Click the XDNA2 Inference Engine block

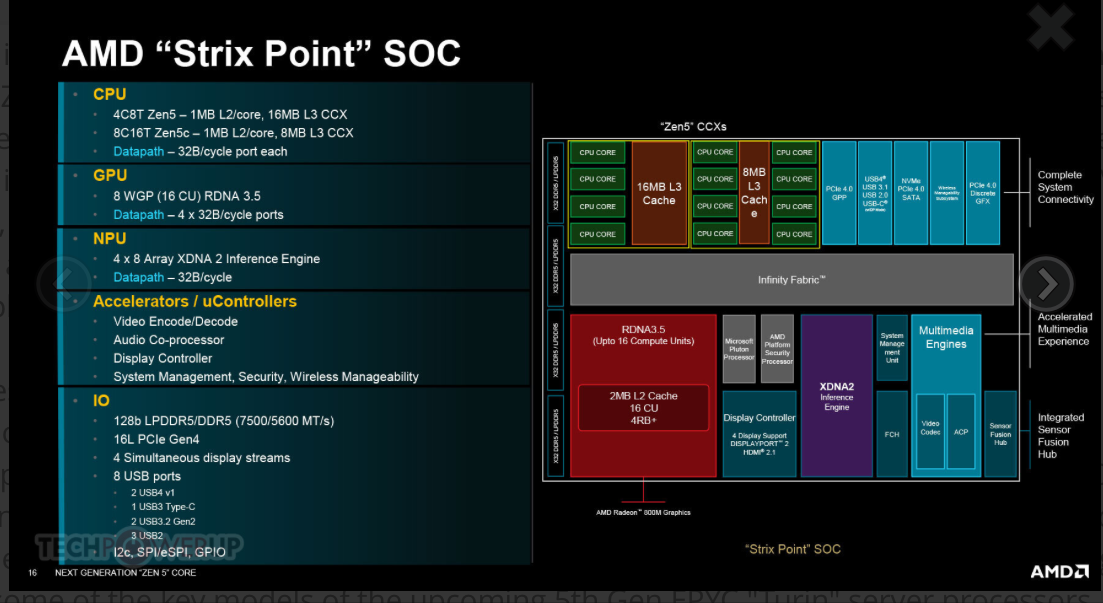(836, 396)
